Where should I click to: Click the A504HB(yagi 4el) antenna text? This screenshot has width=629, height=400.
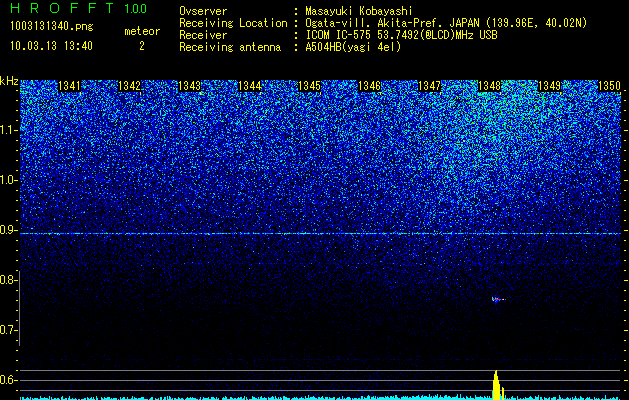coord(353,47)
